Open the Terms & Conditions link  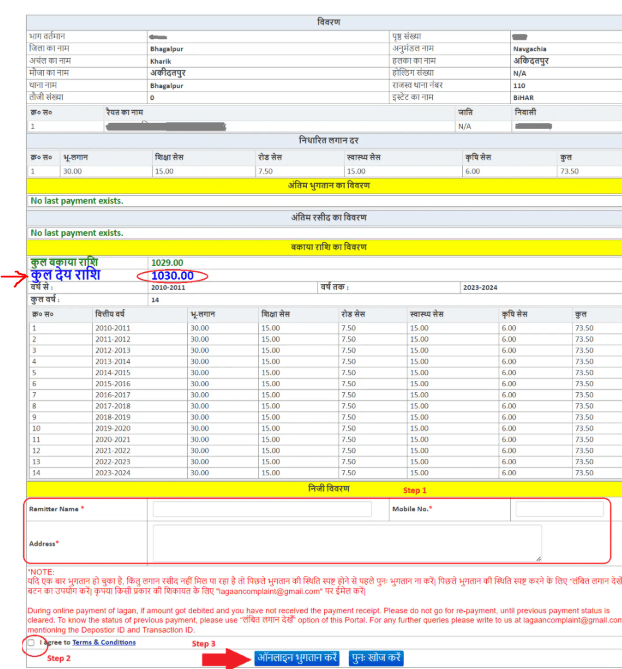click(x=104, y=643)
